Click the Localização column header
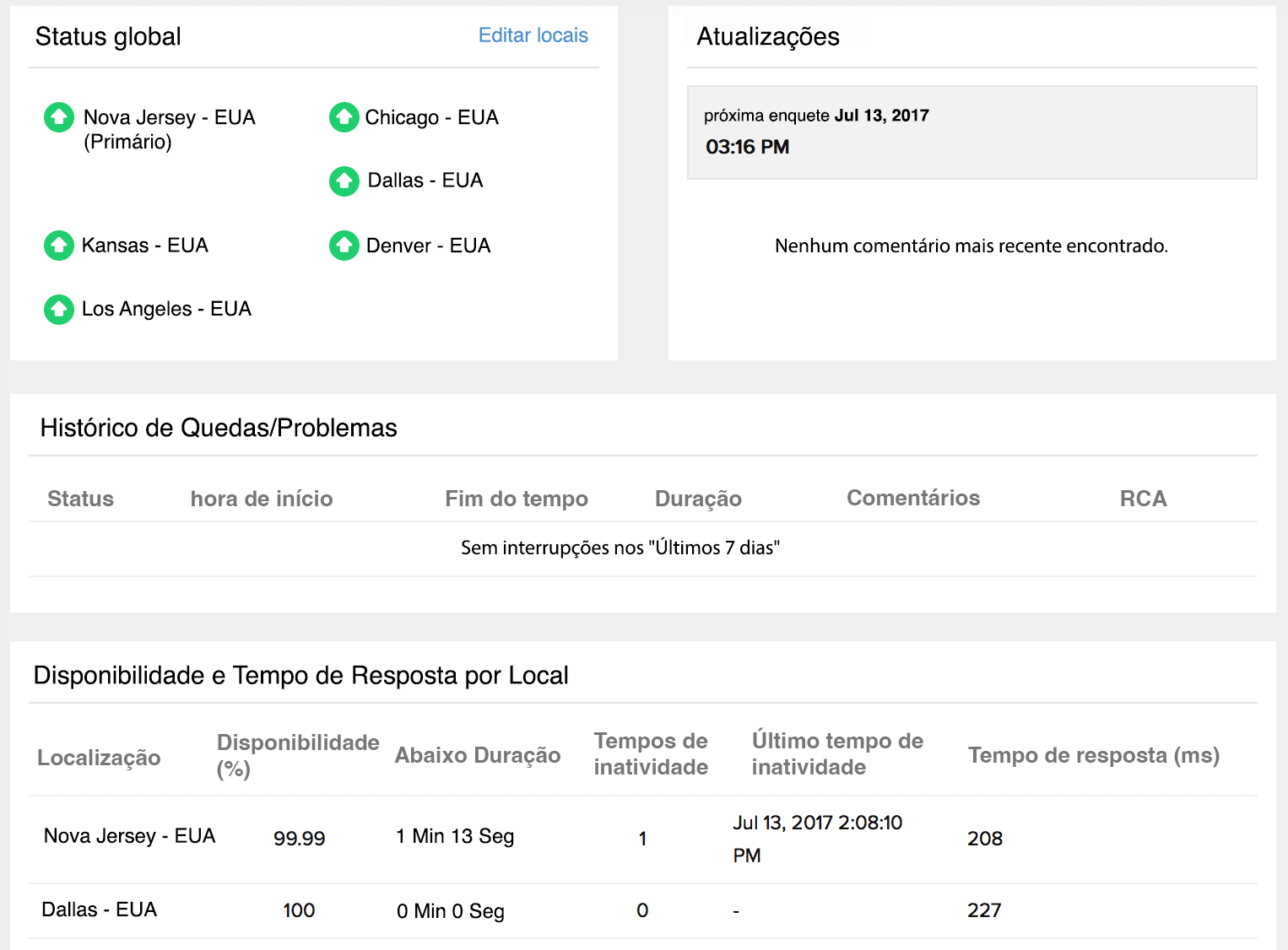Image resolution: width=1288 pixels, height=950 pixels. [x=99, y=757]
